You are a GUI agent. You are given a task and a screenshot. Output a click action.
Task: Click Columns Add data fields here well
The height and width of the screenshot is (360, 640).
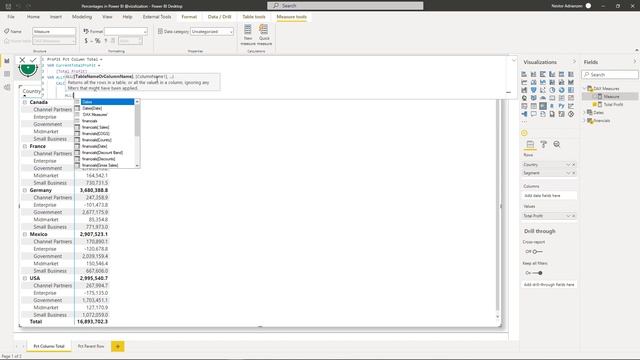click(x=549, y=196)
